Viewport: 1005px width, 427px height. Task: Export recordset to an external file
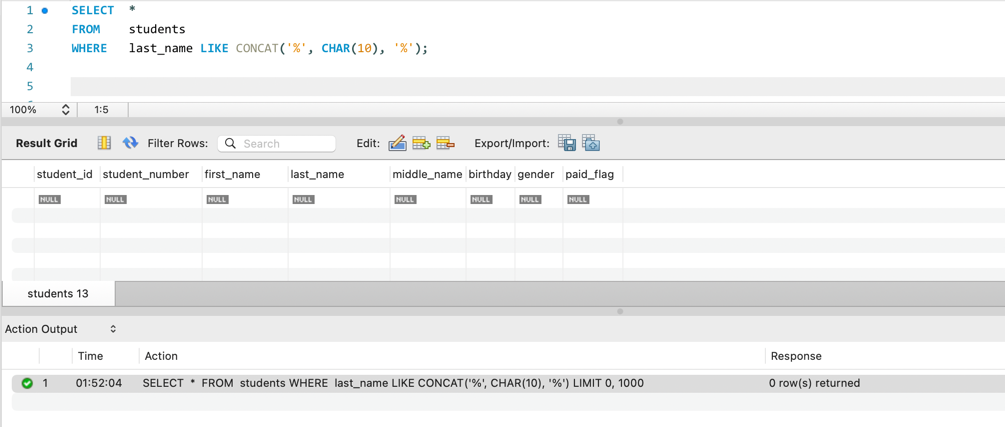point(567,143)
